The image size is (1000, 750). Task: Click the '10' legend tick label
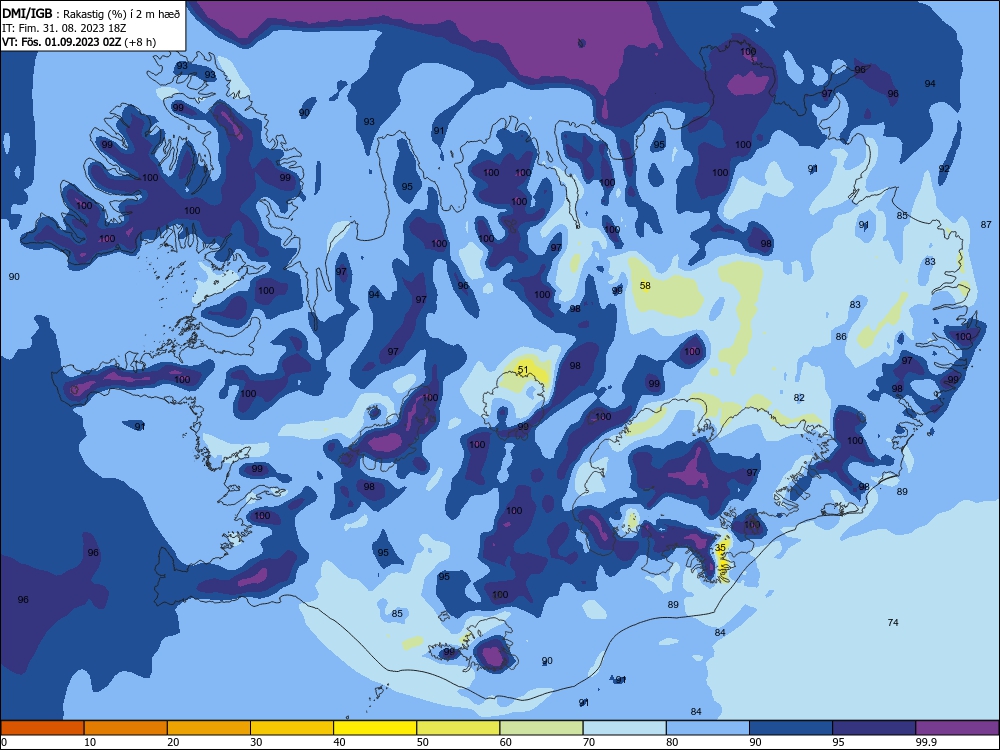[90, 742]
